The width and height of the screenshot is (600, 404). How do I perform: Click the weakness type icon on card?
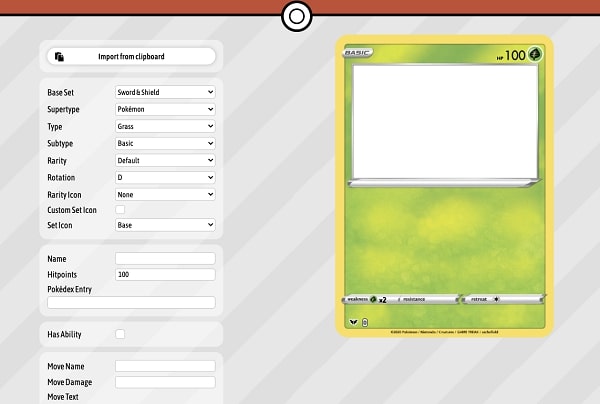(373, 299)
